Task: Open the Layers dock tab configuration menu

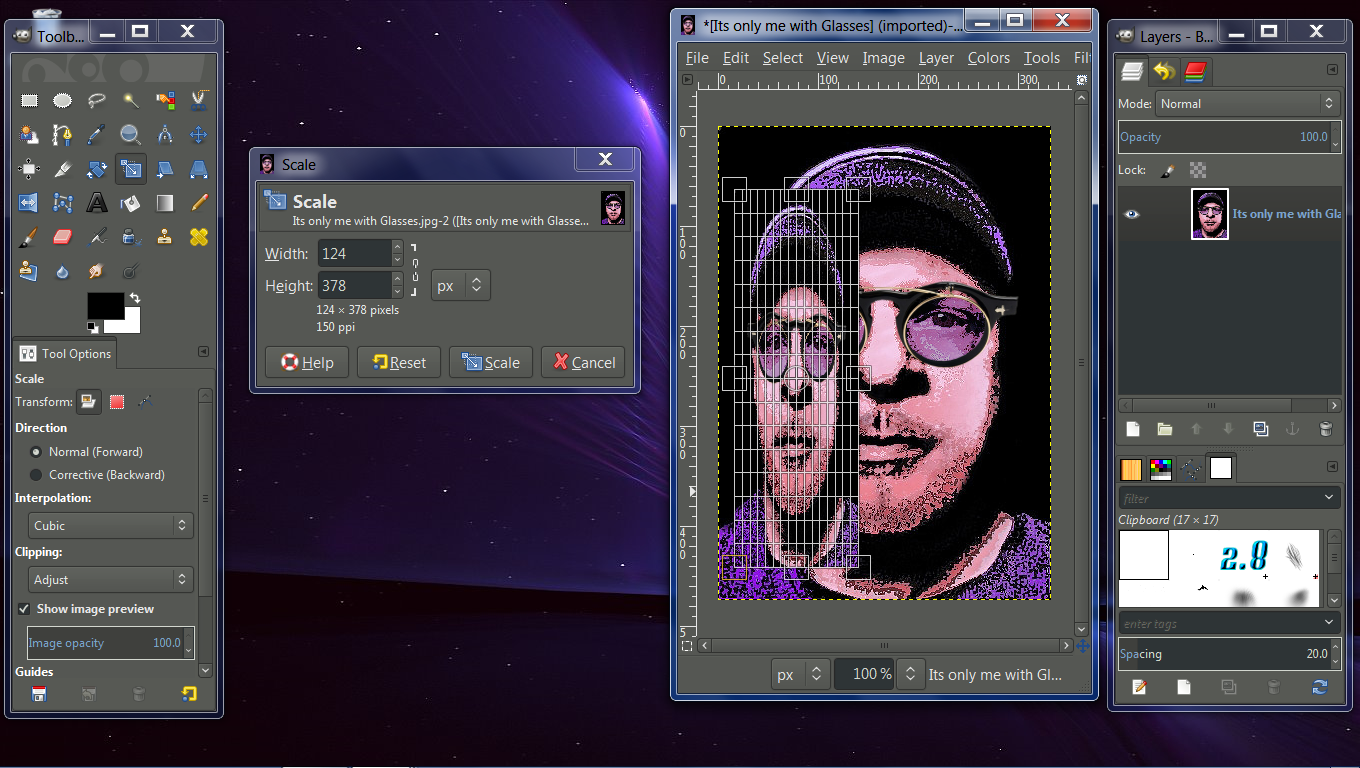Action: [1332, 70]
